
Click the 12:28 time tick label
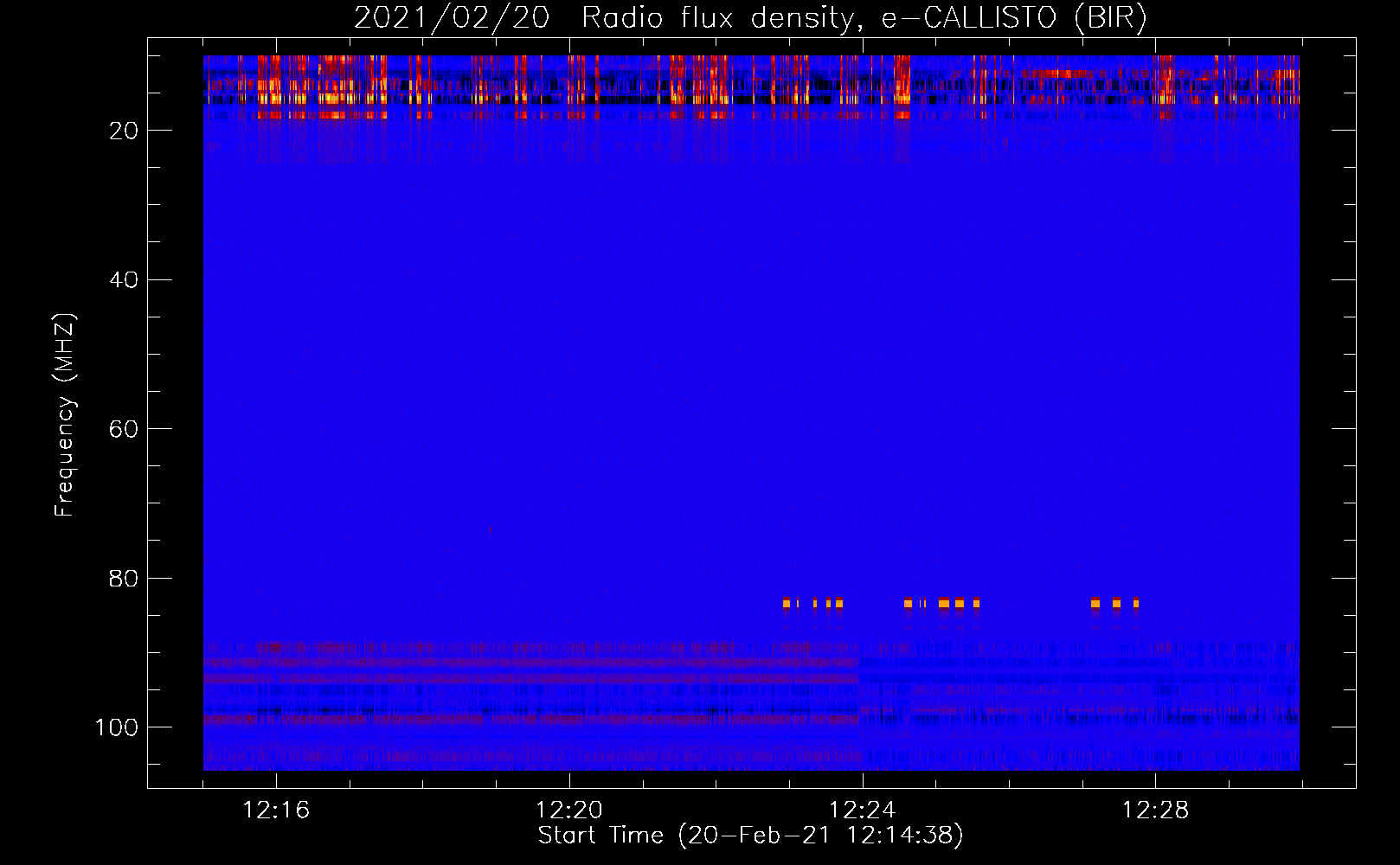(1156, 811)
